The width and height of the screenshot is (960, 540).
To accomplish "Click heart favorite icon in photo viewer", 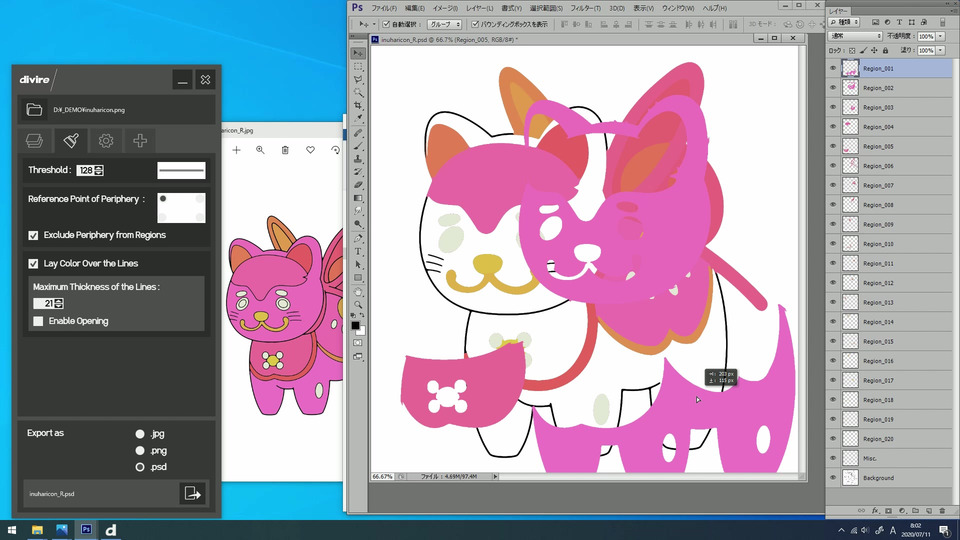I will pos(310,150).
